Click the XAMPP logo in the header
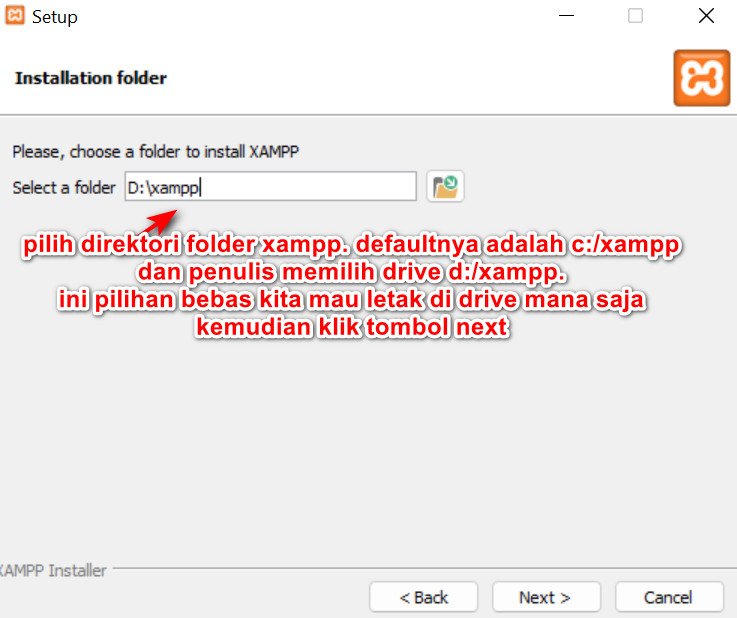The width and height of the screenshot is (737, 618). [x=701, y=78]
